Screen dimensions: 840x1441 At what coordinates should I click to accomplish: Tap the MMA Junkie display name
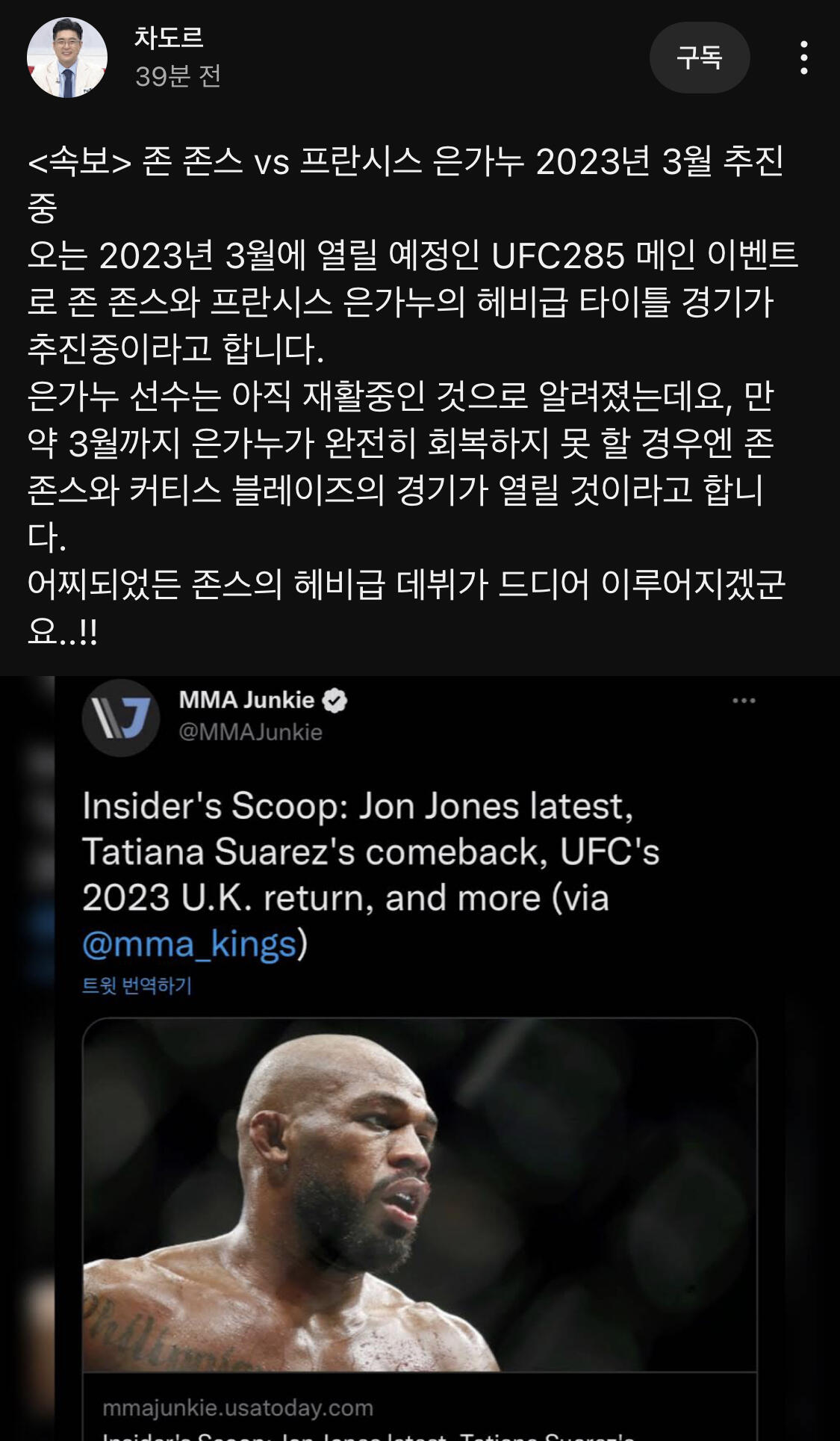(x=246, y=700)
